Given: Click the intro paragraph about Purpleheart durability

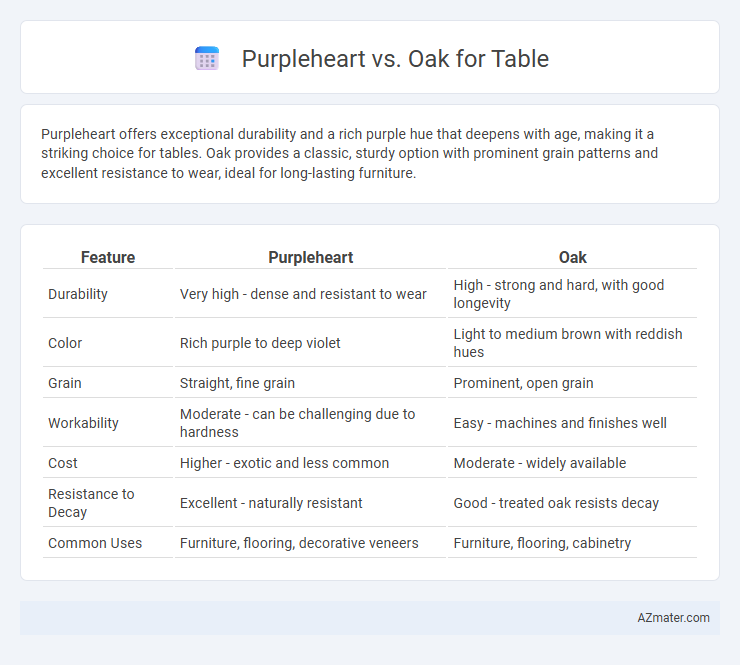Looking at the screenshot, I should click(x=349, y=153).
